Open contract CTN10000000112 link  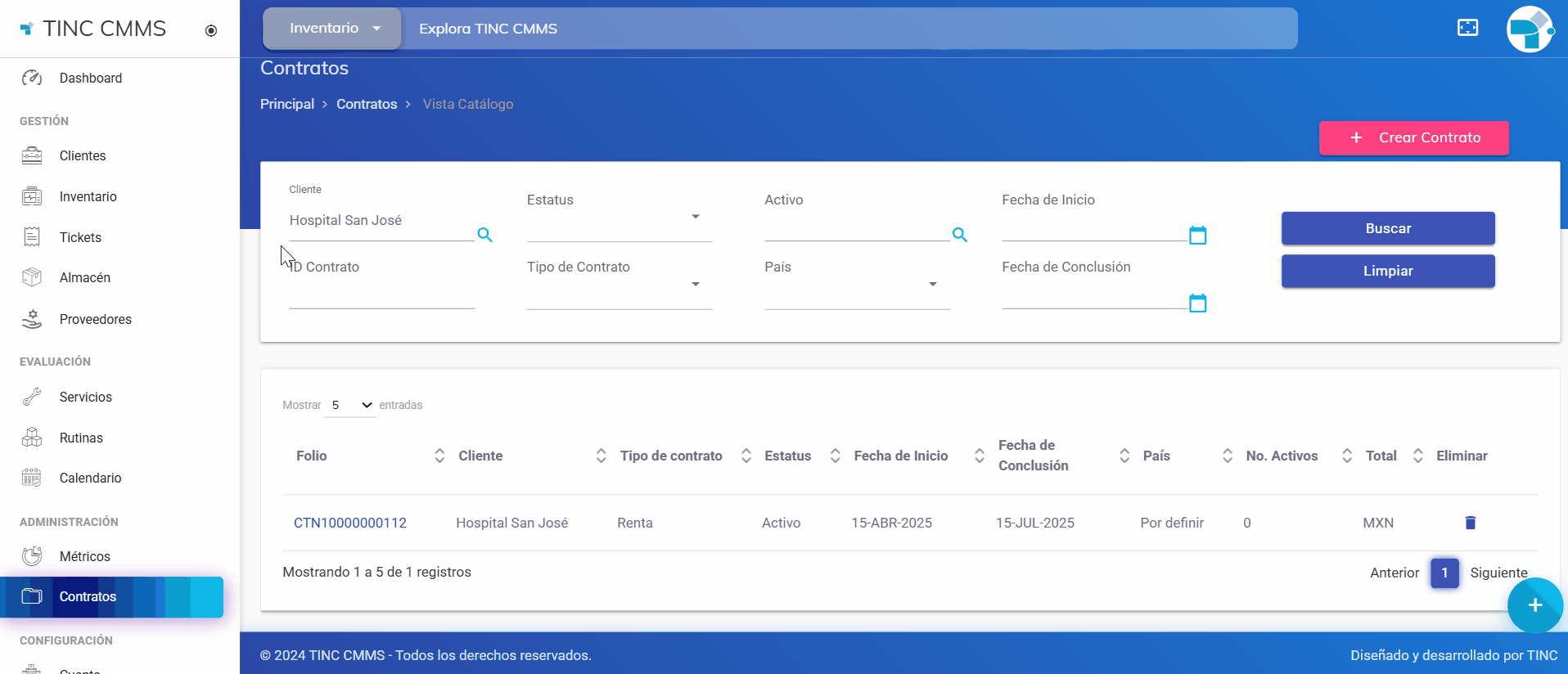(x=350, y=523)
